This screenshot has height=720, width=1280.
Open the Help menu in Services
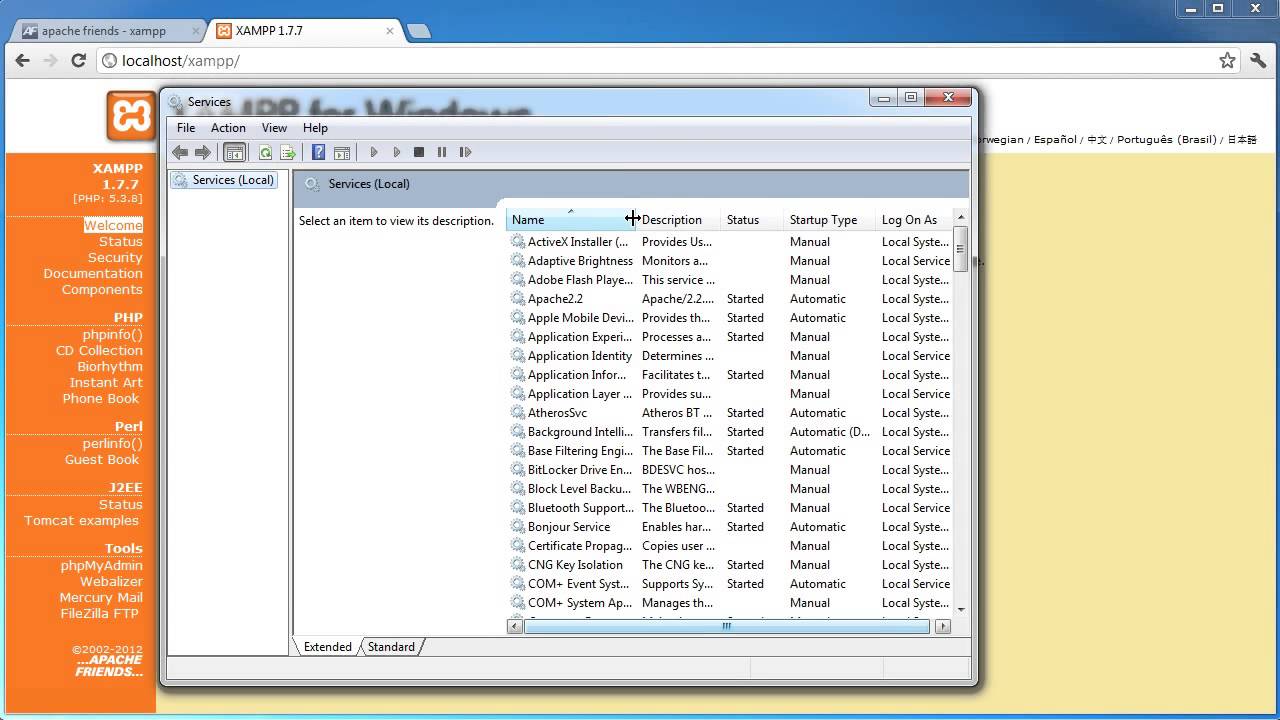(x=315, y=128)
